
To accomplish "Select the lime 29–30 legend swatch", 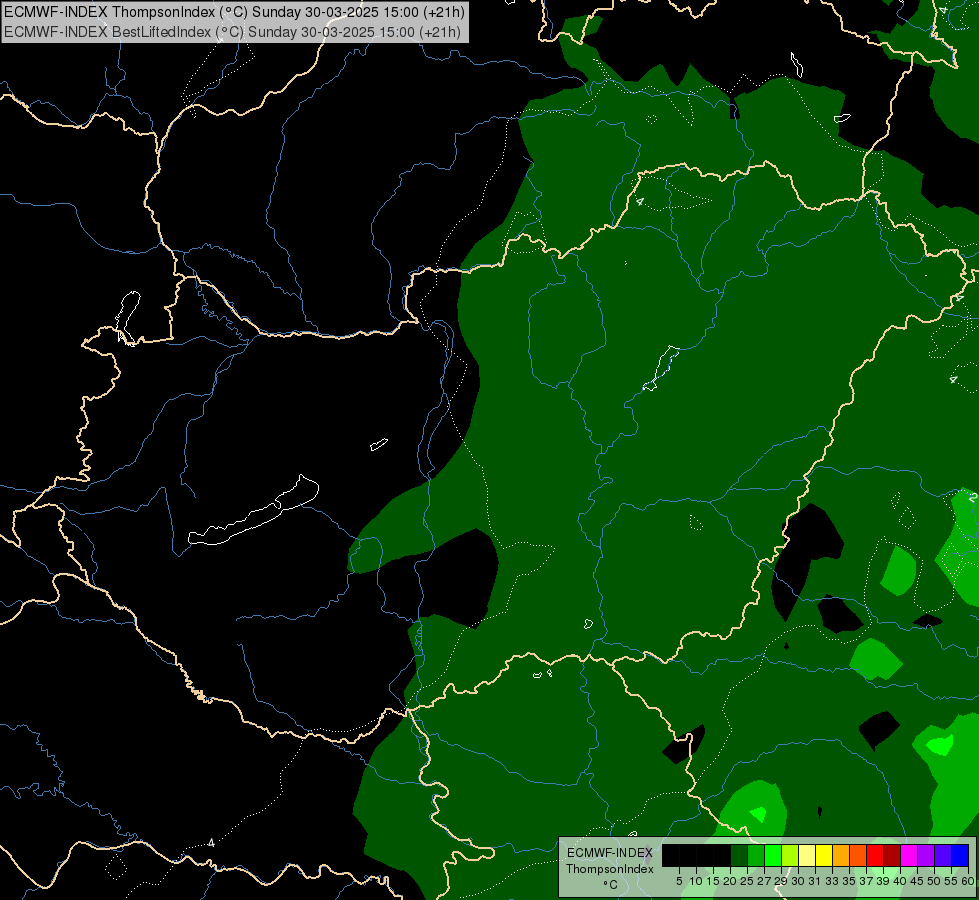I will tap(790, 855).
